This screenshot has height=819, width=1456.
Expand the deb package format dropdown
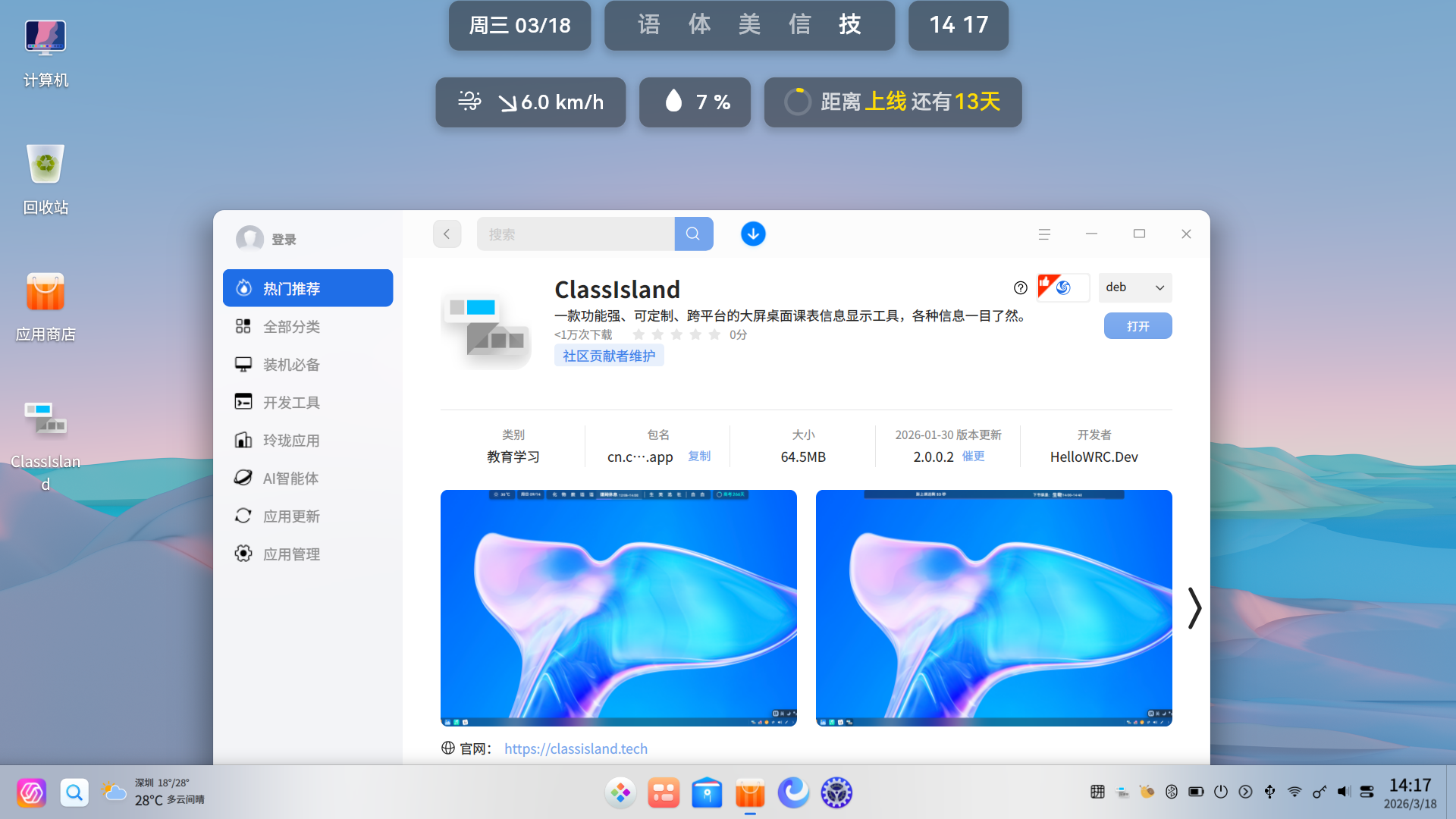pos(1135,287)
